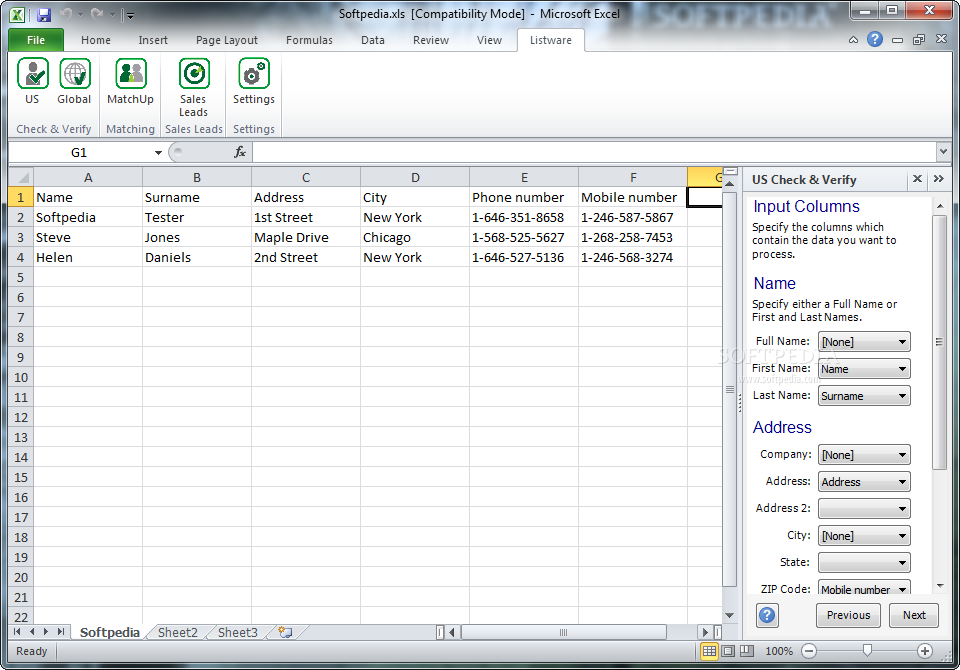
Task: Click the zoom slider handle
Action: (x=867, y=650)
